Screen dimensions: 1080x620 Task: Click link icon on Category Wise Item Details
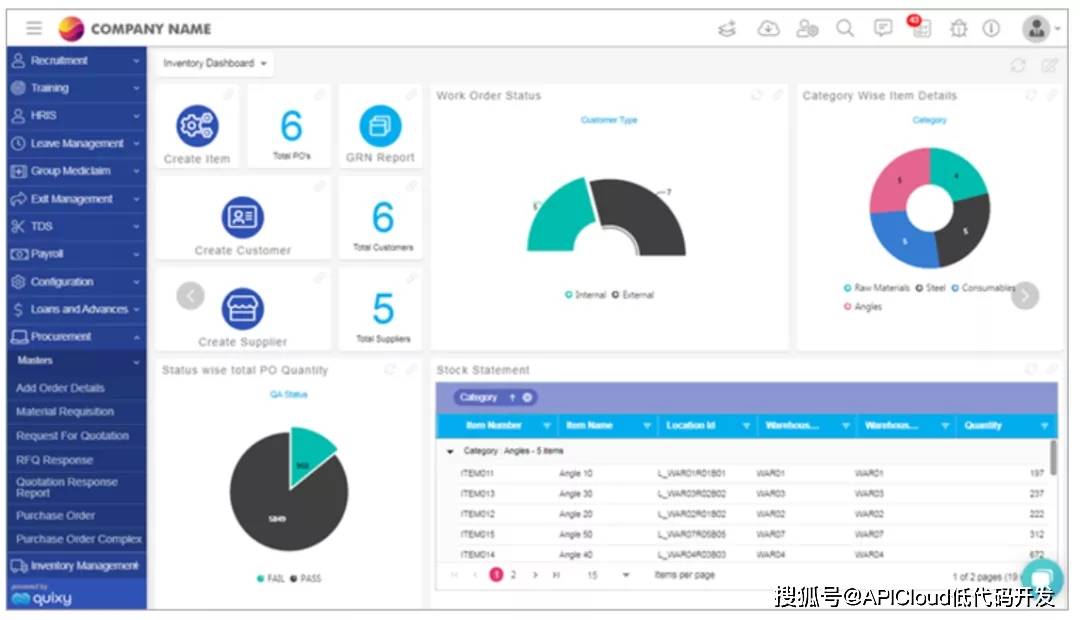coord(1051,95)
